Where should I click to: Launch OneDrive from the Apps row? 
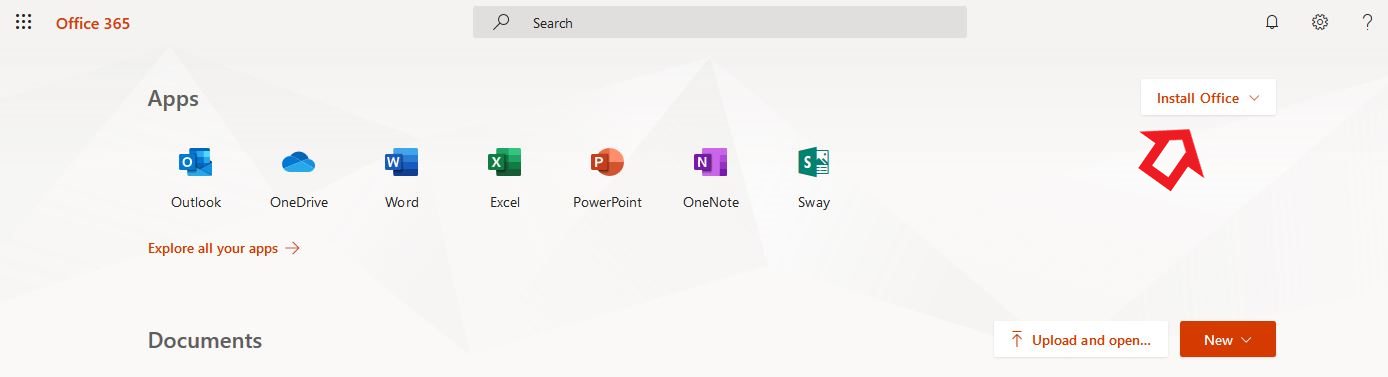click(299, 162)
